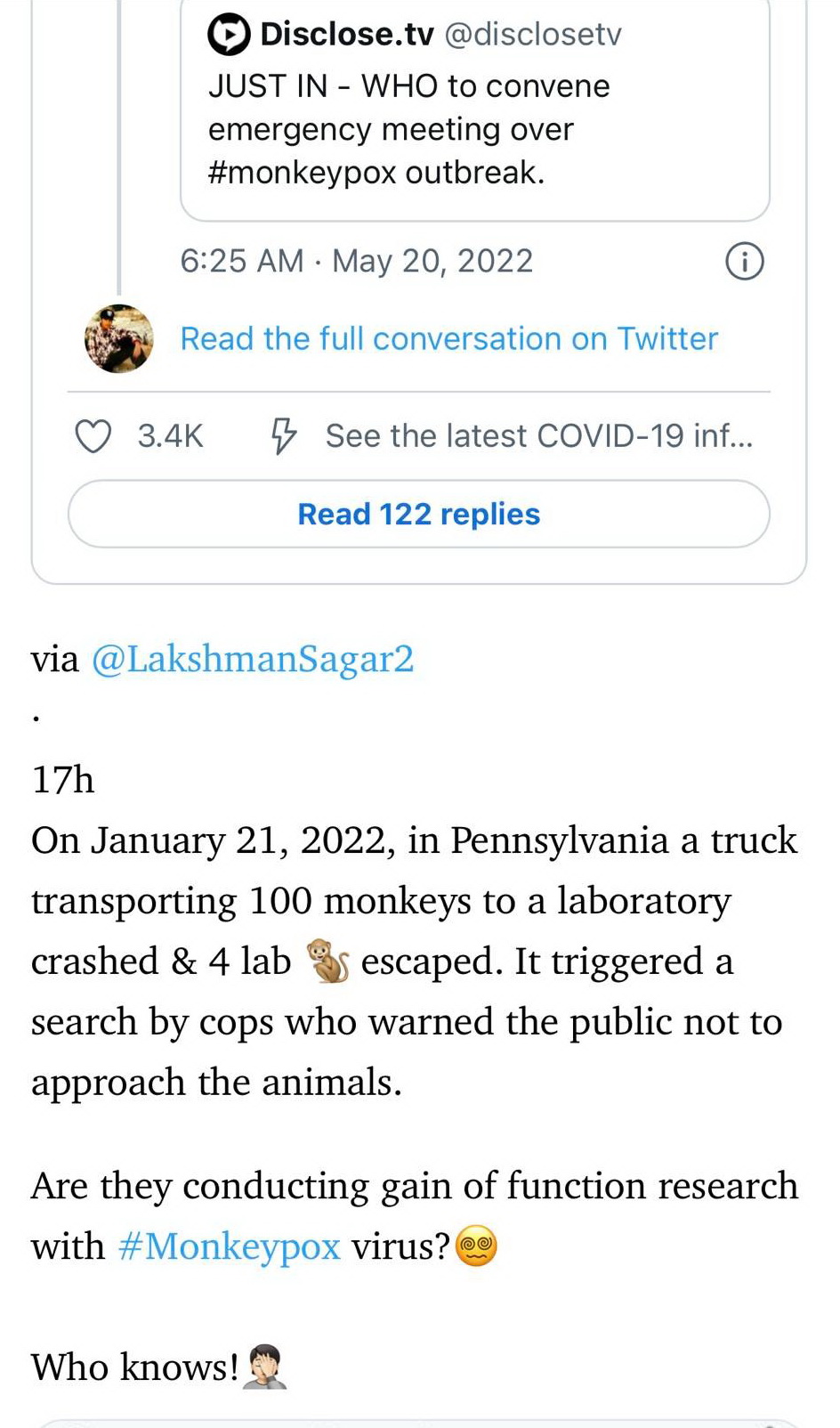Screen dimensions: 840x1428
Task: Click the #Monkeypox hashtag link
Action: (x=229, y=1246)
